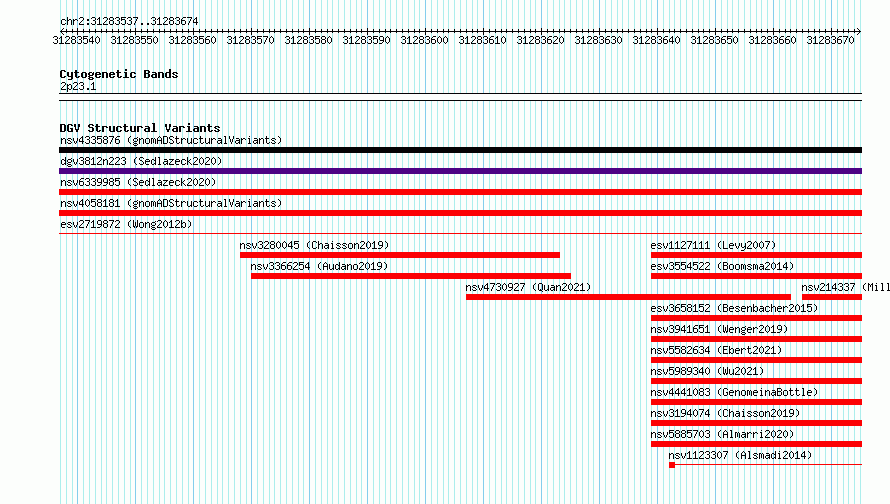This screenshot has width=890, height=504.
Task: Click ruler position 31283570
Action: tap(250, 40)
